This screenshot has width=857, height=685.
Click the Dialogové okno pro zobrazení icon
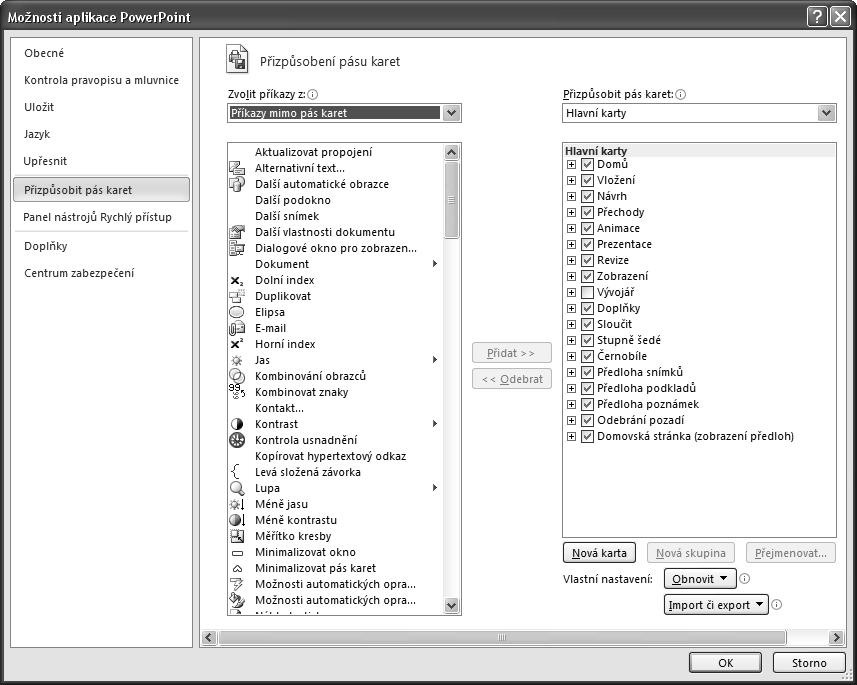pos(237,248)
